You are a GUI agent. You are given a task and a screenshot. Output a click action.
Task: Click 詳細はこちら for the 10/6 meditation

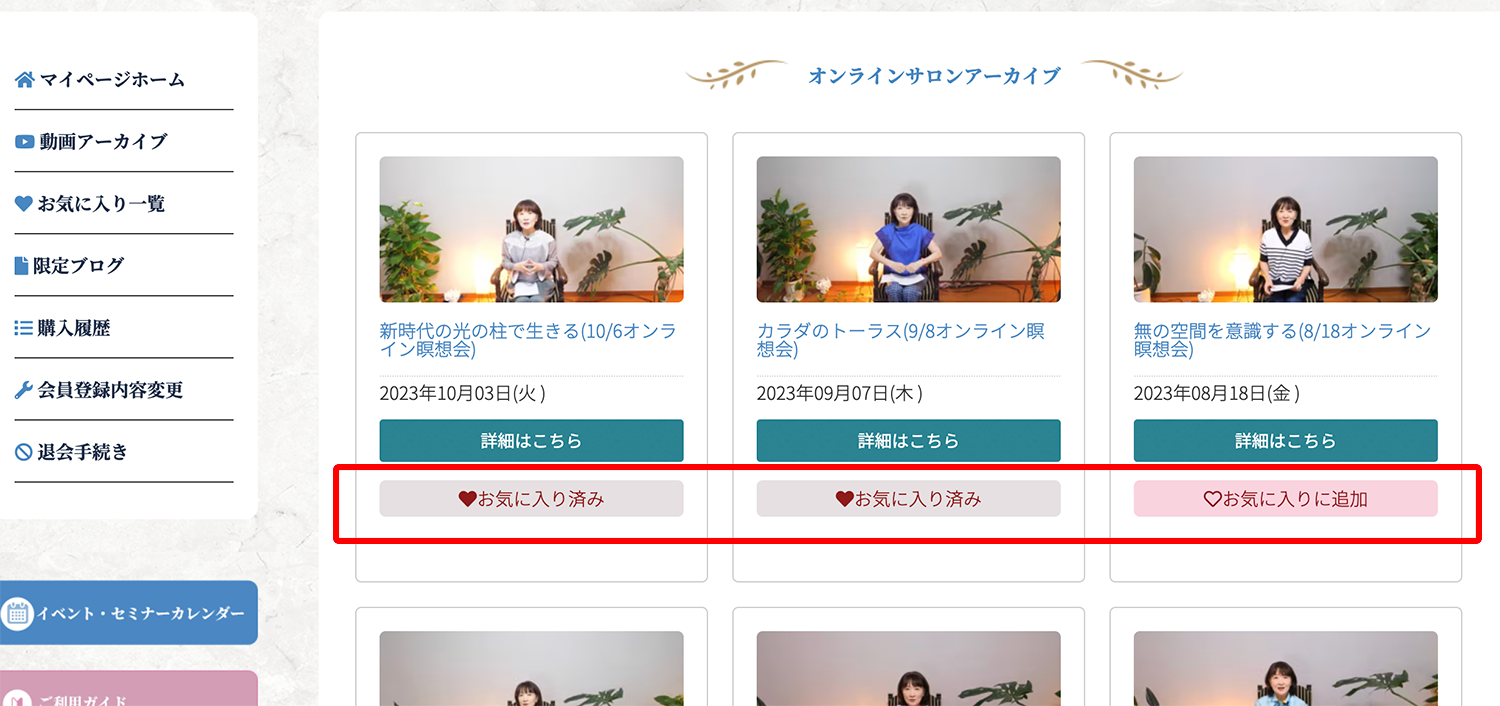pos(531,440)
